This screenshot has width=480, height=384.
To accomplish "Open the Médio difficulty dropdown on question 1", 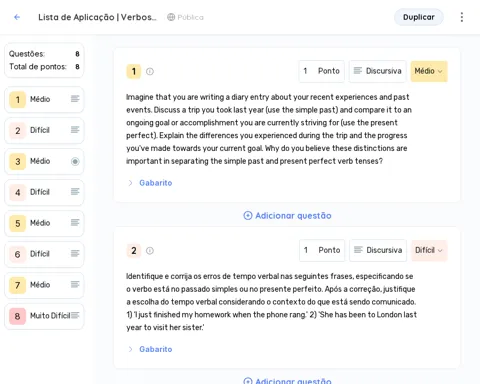I will point(429,71).
